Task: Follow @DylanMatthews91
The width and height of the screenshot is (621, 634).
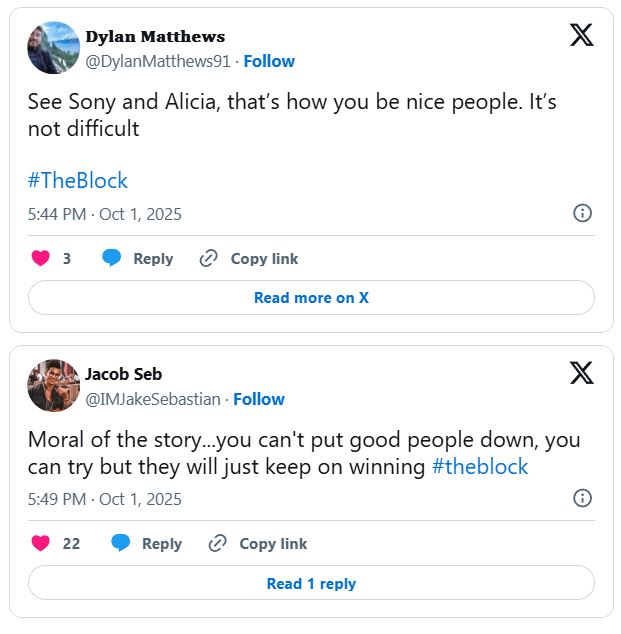Action: pyautogui.click(x=269, y=61)
